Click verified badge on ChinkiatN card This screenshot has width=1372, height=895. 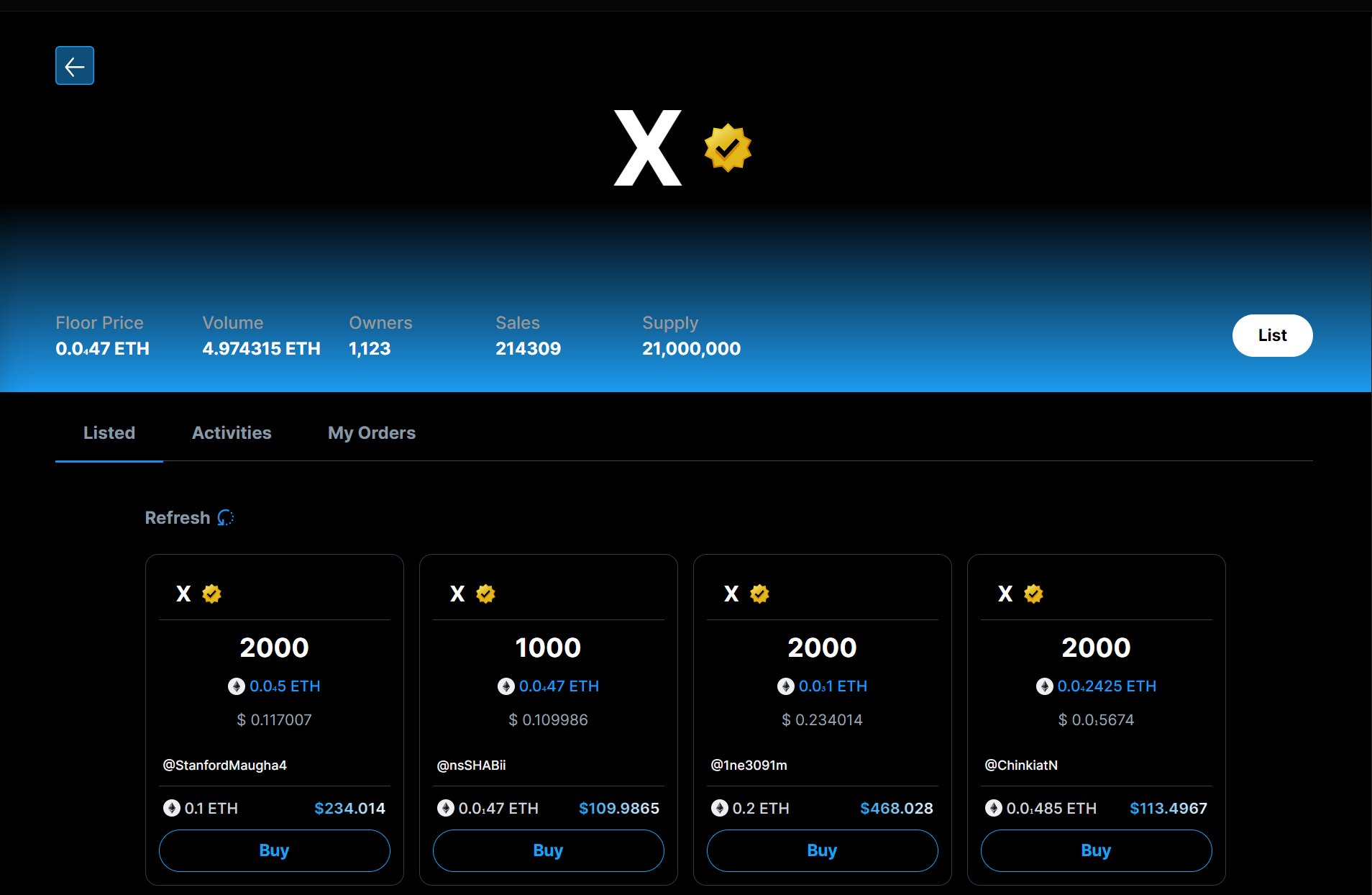[x=1033, y=594]
